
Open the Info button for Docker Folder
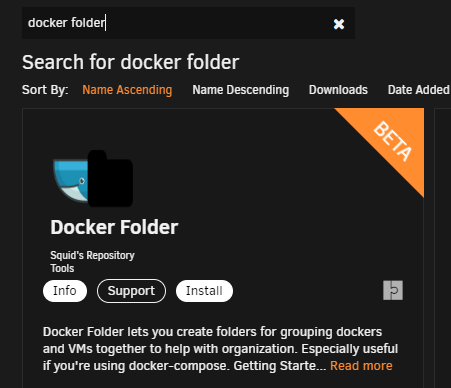tap(65, 291)
